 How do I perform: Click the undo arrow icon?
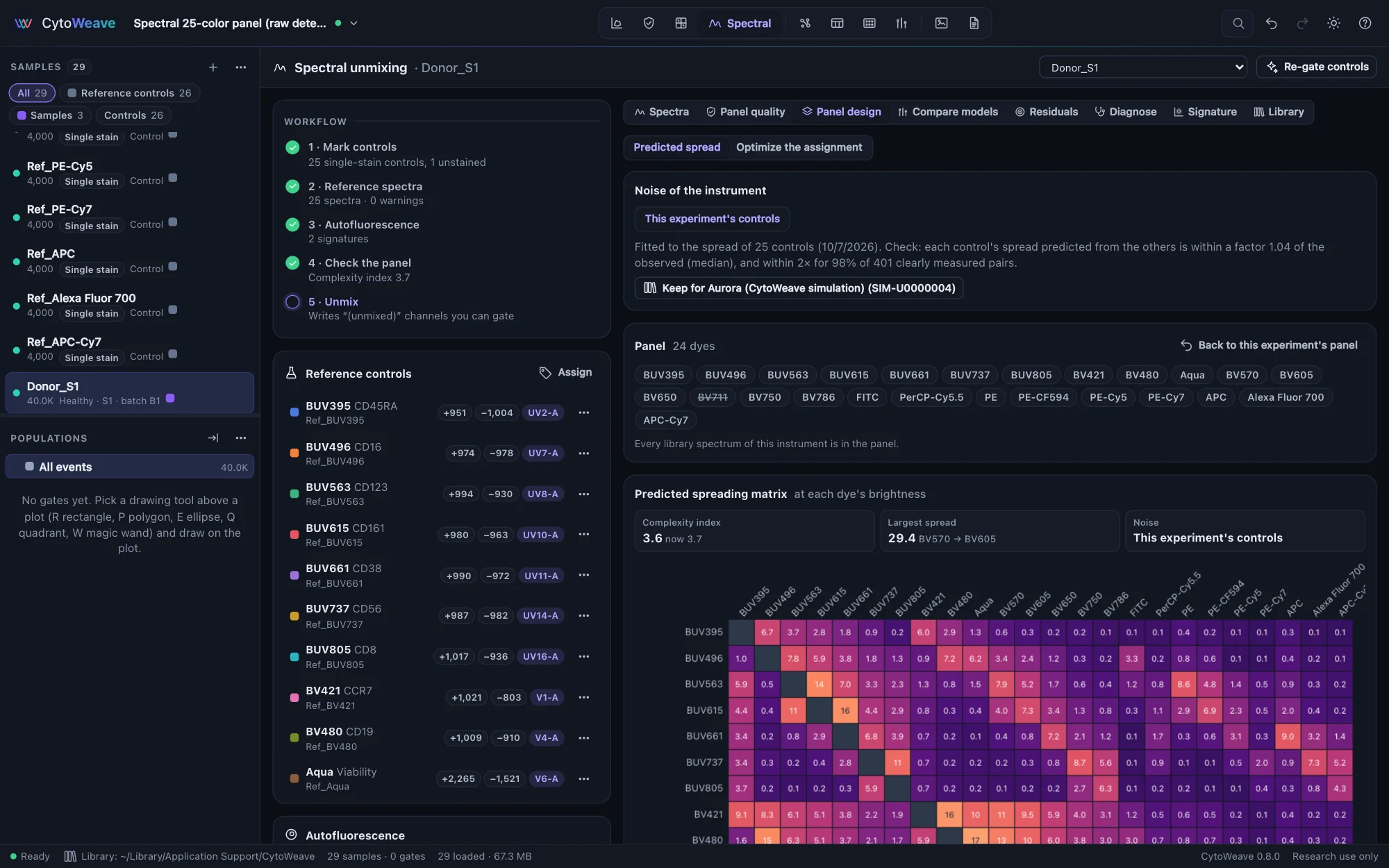tap(1271, 23)
